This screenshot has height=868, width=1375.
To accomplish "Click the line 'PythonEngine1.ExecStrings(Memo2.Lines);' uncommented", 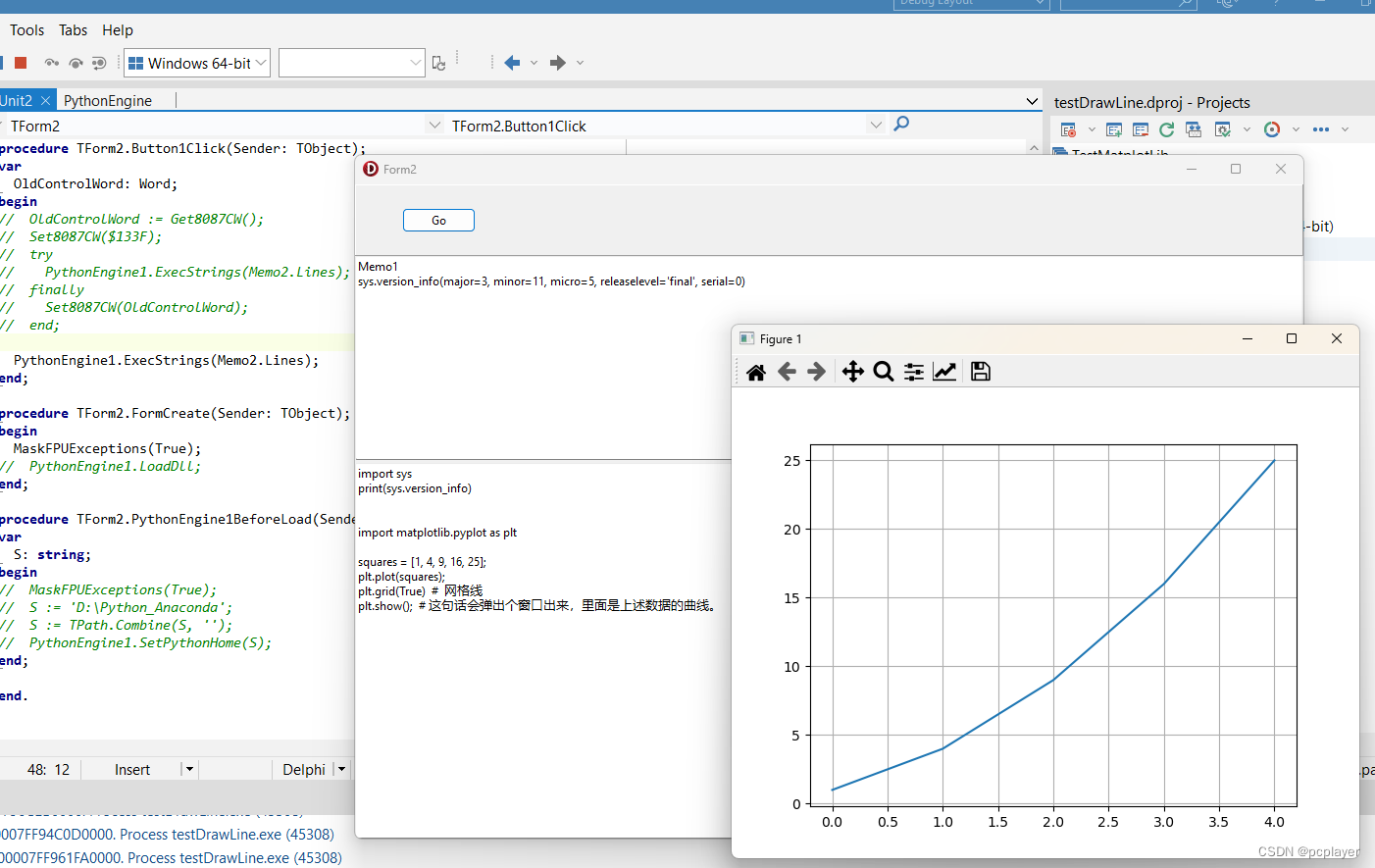I will [166, 360].
